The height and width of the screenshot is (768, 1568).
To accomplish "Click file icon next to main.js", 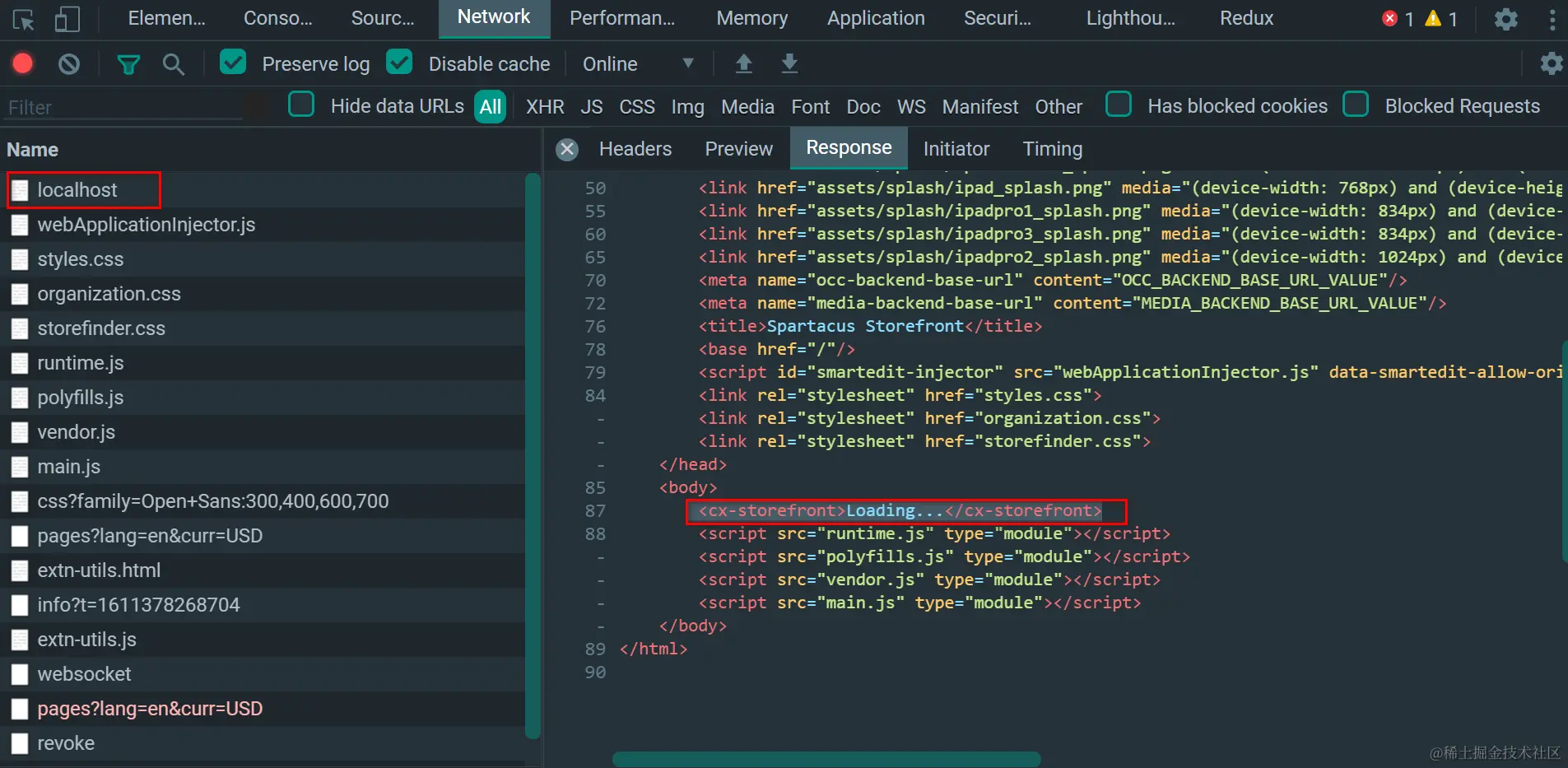I will (x=21, y=467).
